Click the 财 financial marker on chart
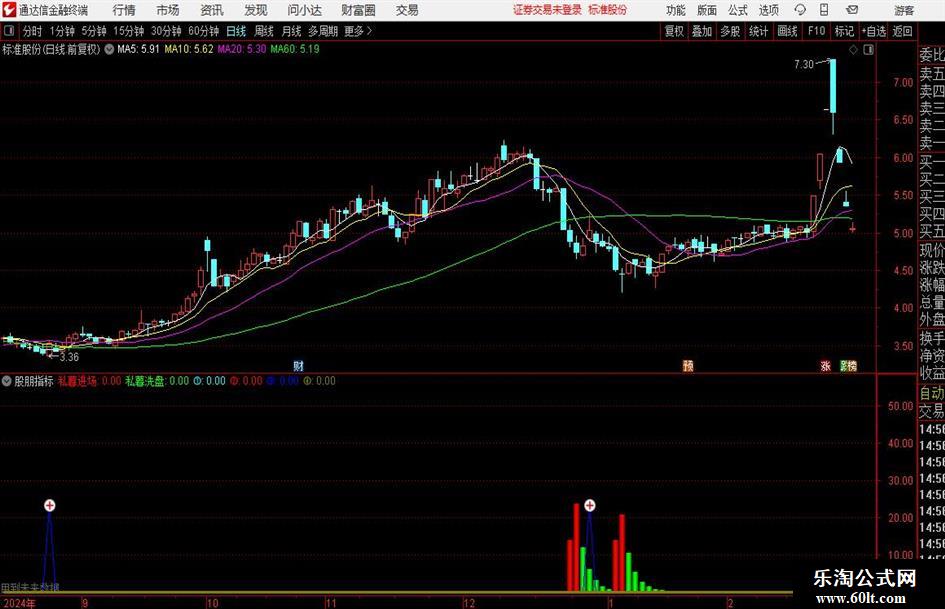Screen dimensions: 945x609 298,366
